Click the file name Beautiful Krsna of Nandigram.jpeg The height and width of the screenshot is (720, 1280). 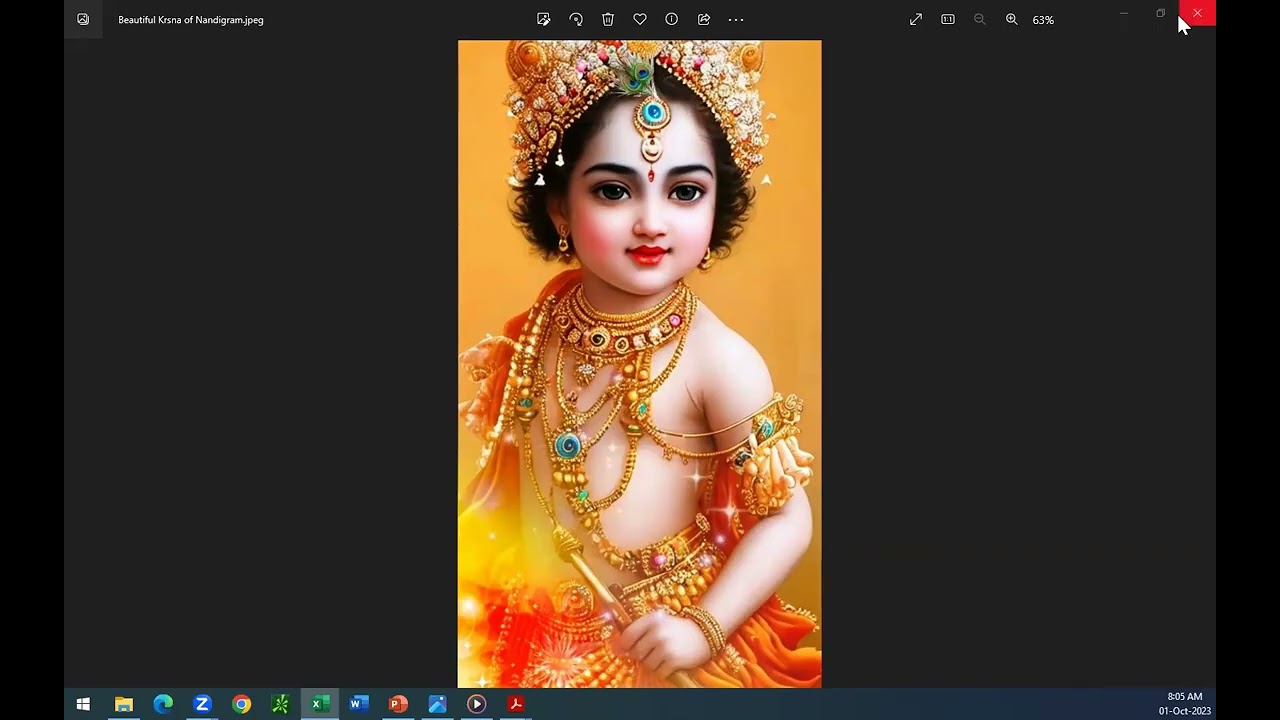(x=191, y=20)
